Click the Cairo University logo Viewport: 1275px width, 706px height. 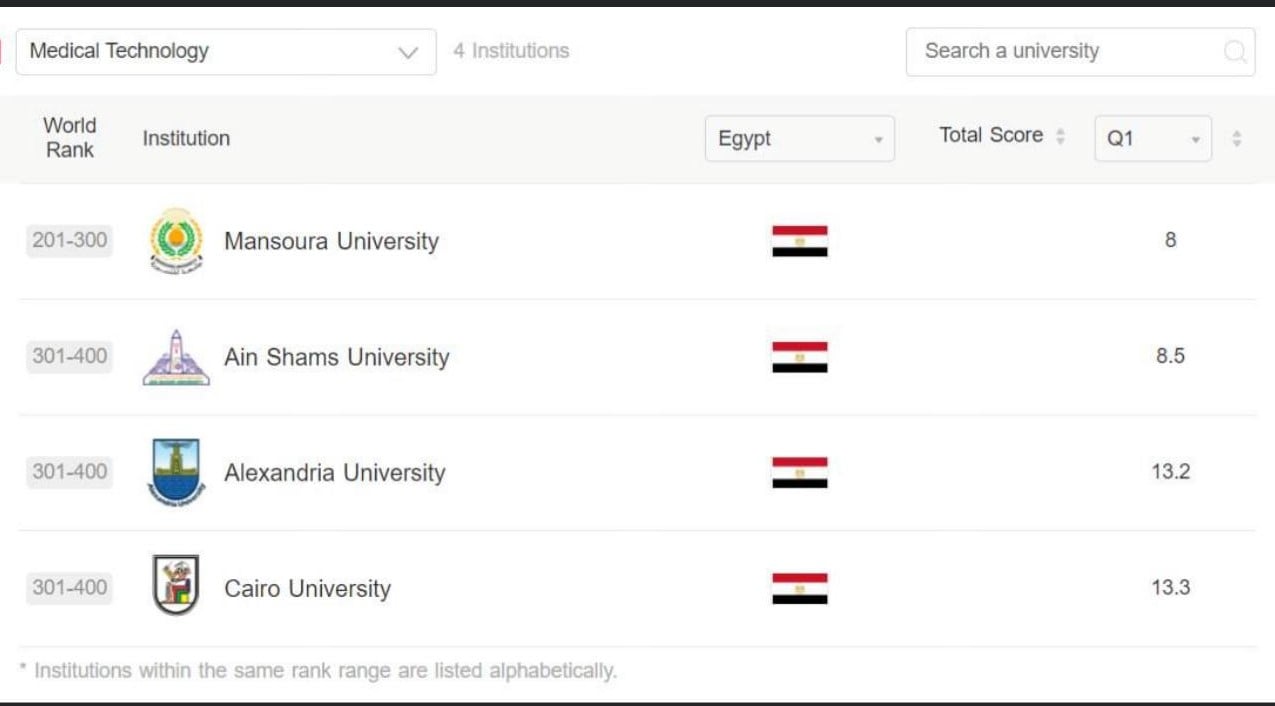[176, 586]
